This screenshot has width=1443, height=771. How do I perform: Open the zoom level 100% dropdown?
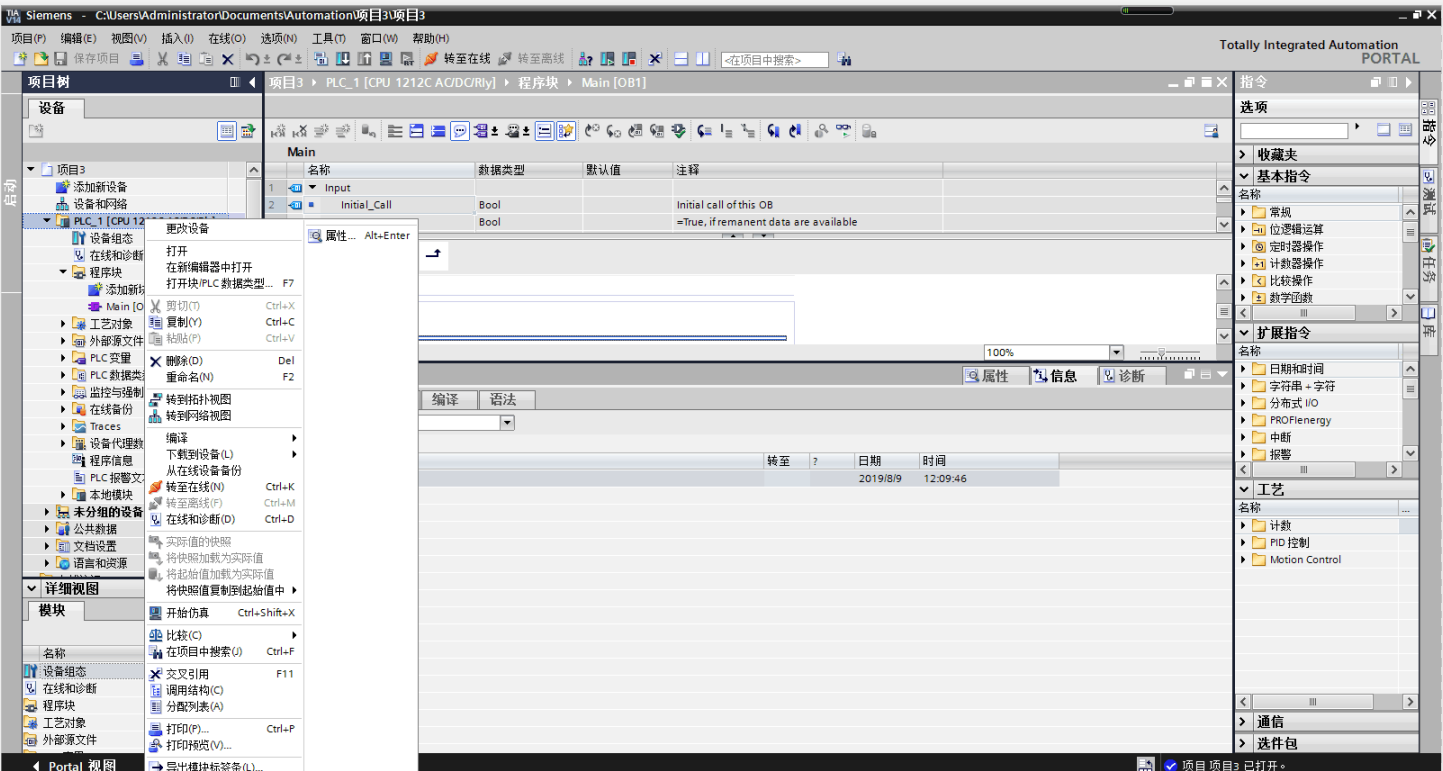pos(1116,352)
